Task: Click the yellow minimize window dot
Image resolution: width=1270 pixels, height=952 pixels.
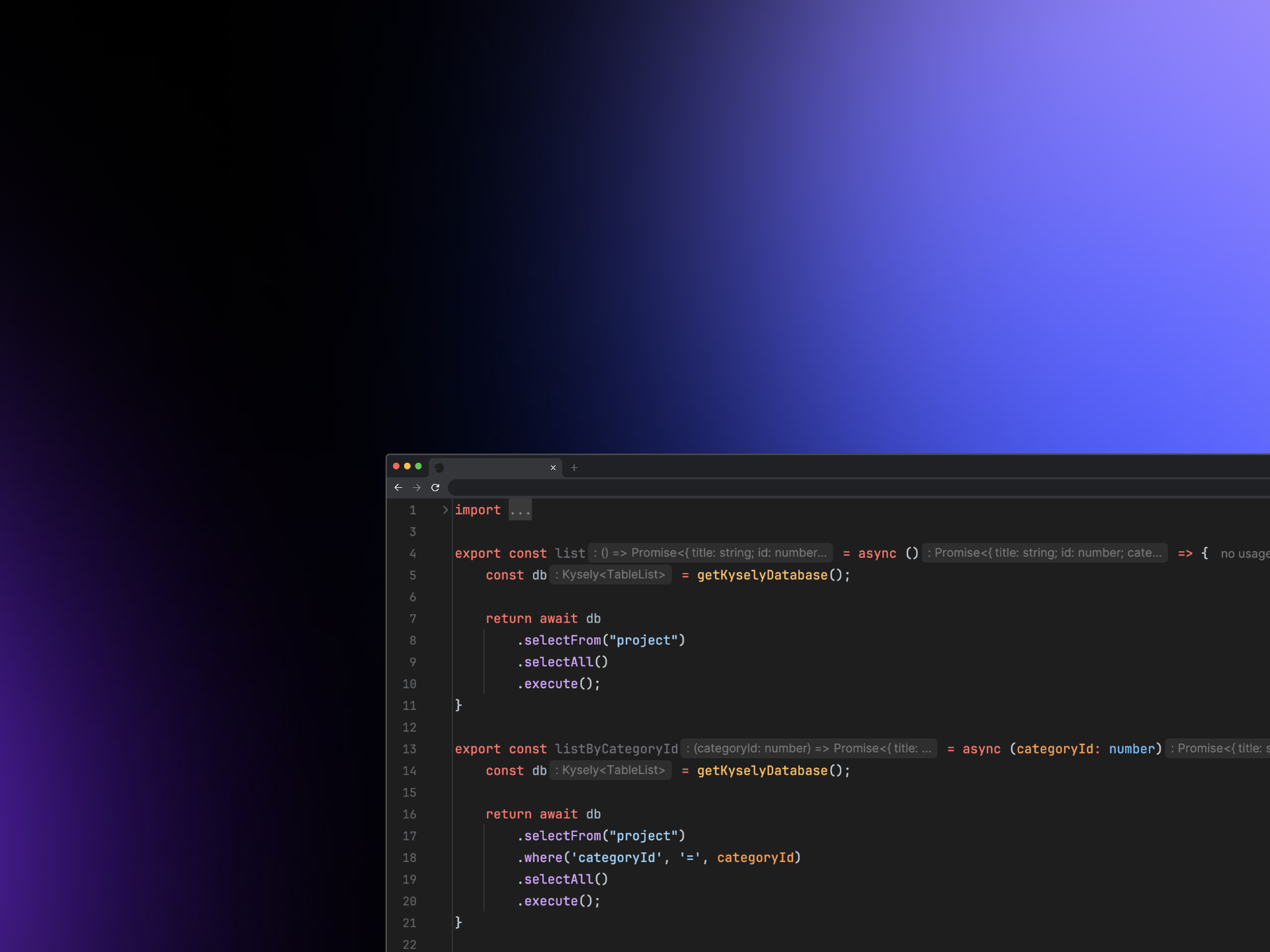Action: coord(407,466)
